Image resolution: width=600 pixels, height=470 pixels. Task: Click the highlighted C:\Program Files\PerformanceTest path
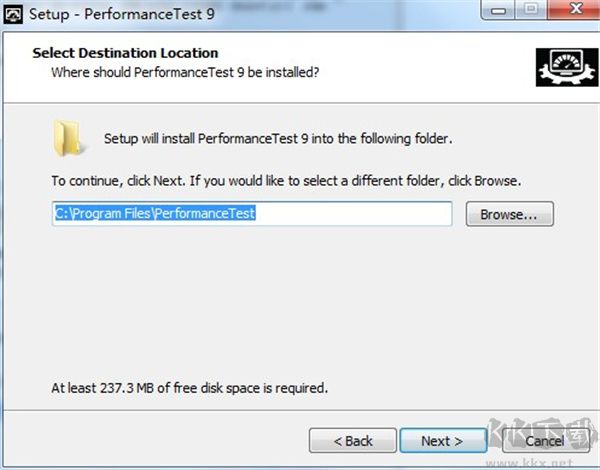(x=155, y=213)
